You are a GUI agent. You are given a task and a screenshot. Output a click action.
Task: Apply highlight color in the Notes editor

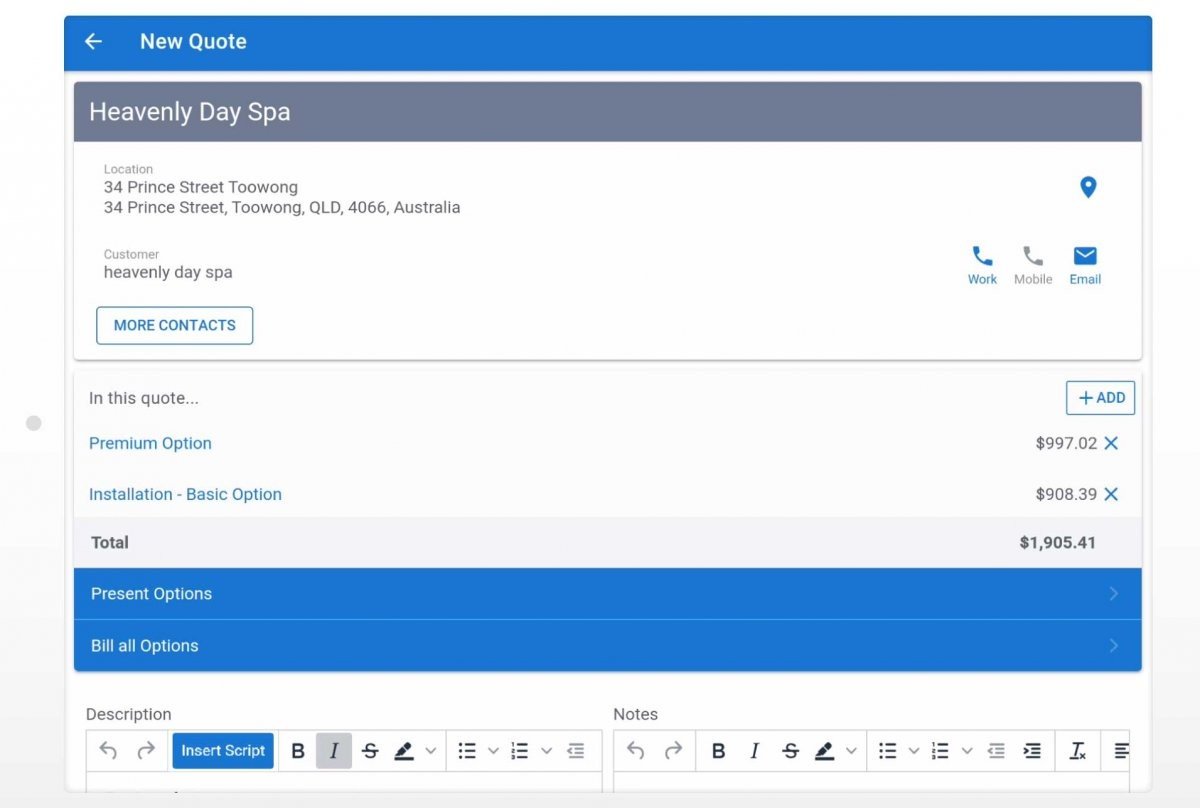click(824, 751)
